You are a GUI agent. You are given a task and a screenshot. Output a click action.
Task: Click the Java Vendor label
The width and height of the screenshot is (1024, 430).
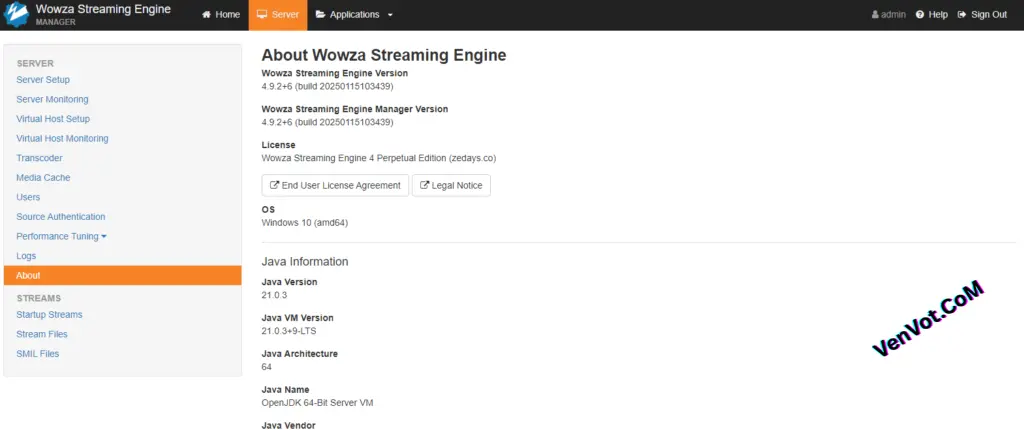tap(289, 425)
